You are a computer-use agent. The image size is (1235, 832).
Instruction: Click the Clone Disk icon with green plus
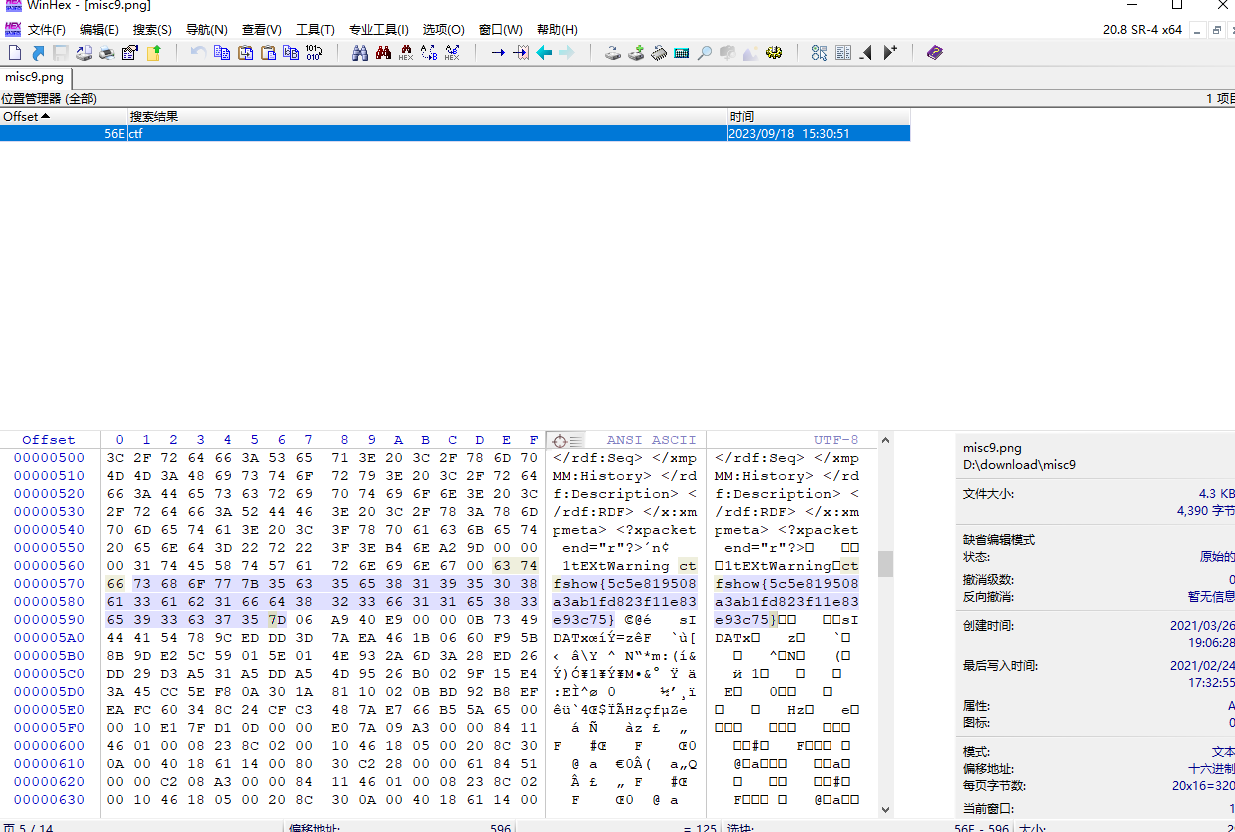(636, 53)
